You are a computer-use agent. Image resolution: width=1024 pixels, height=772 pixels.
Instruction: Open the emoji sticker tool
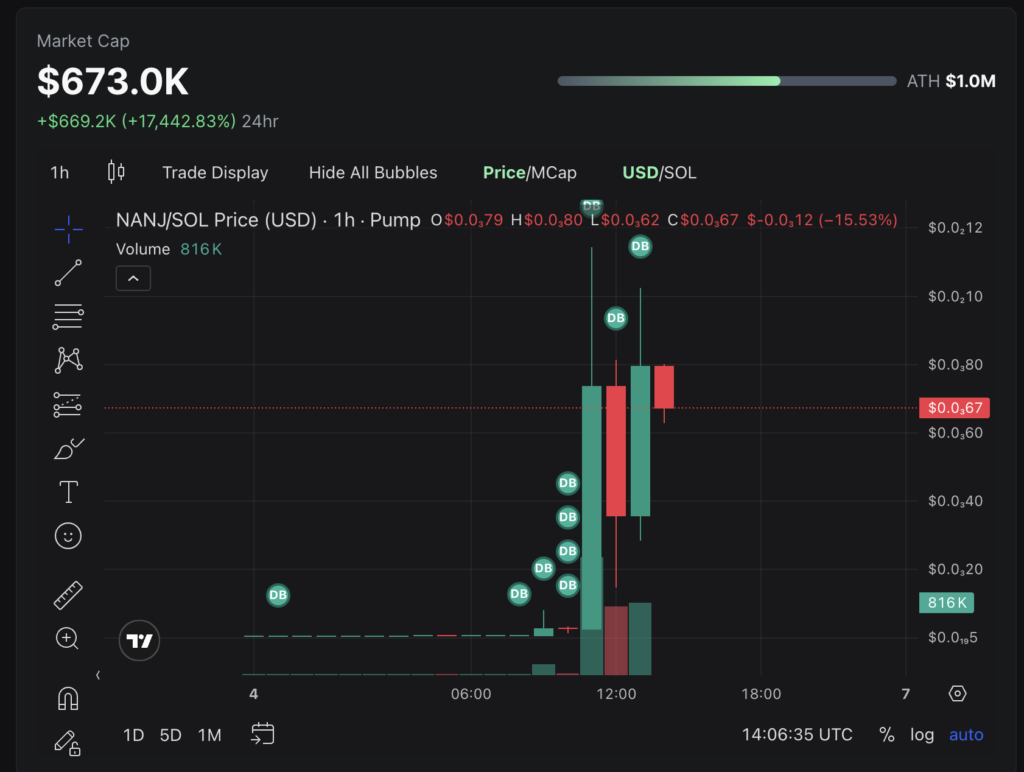click(x=68, y=536)
